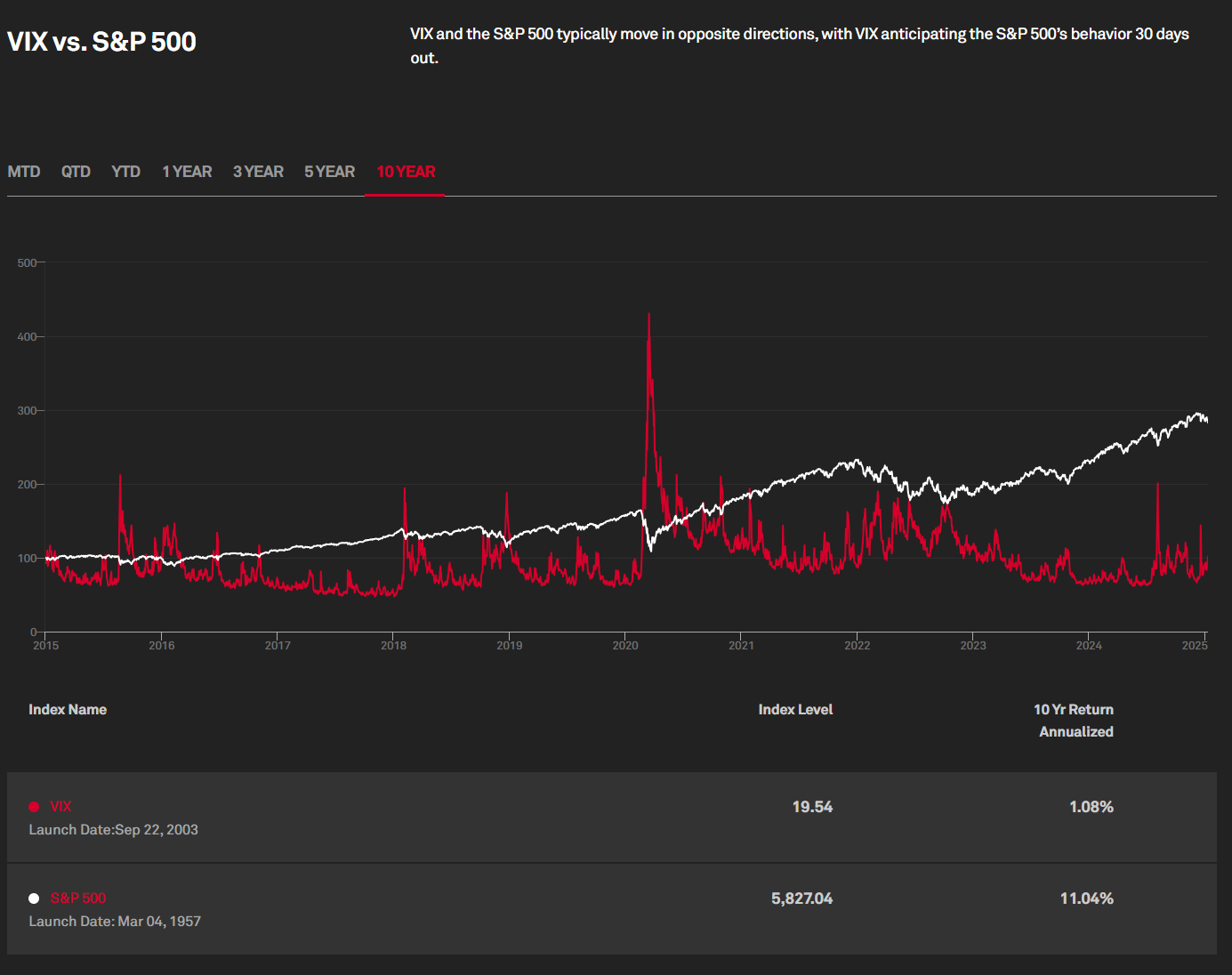Click the Index Level column header
The image size is (1232, 975).
795,709
